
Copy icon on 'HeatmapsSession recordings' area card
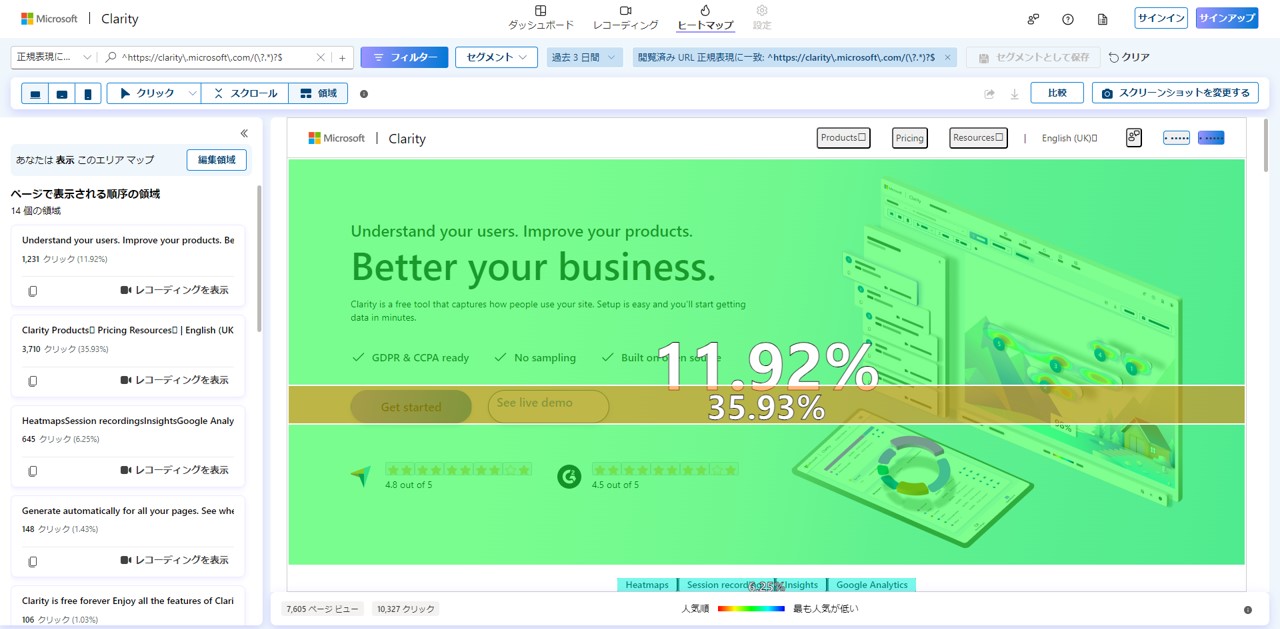tap(33, 471)
